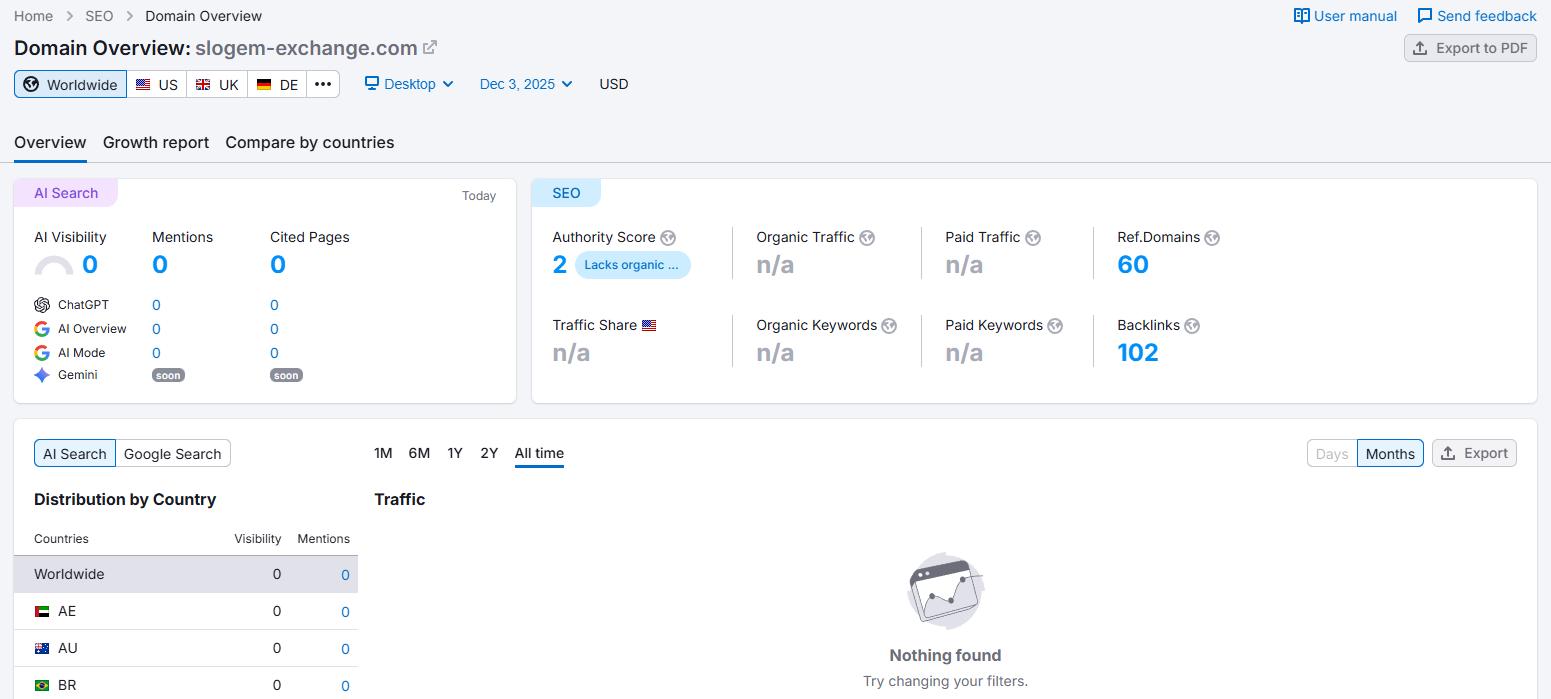Open the Compare by countries tab

[x=310, y=142]
